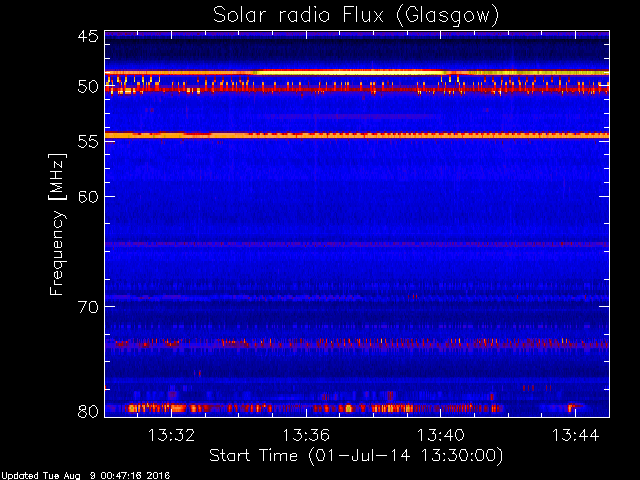Click the time tick label "13:44"
The height and width of the screenshot is (480, 640).
(x=576, y=435)
